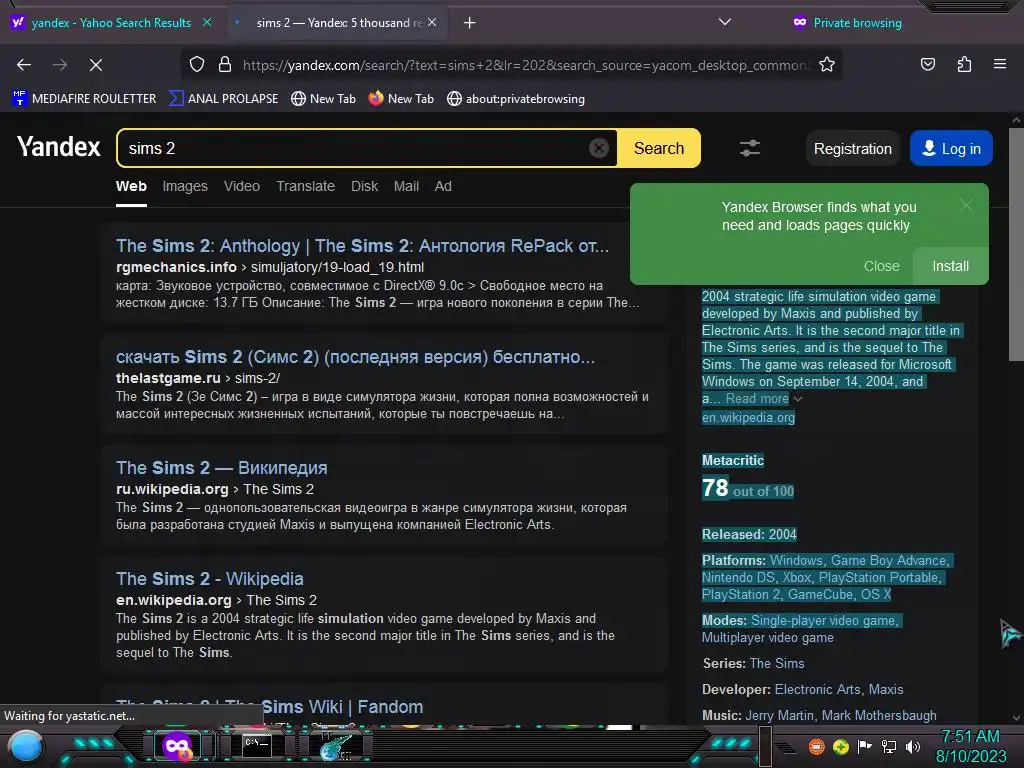The height and width of the screenshot is (768, 1024).
Task: Dismiss the Yandex Browser popup with X
Action: coord(967,205)
